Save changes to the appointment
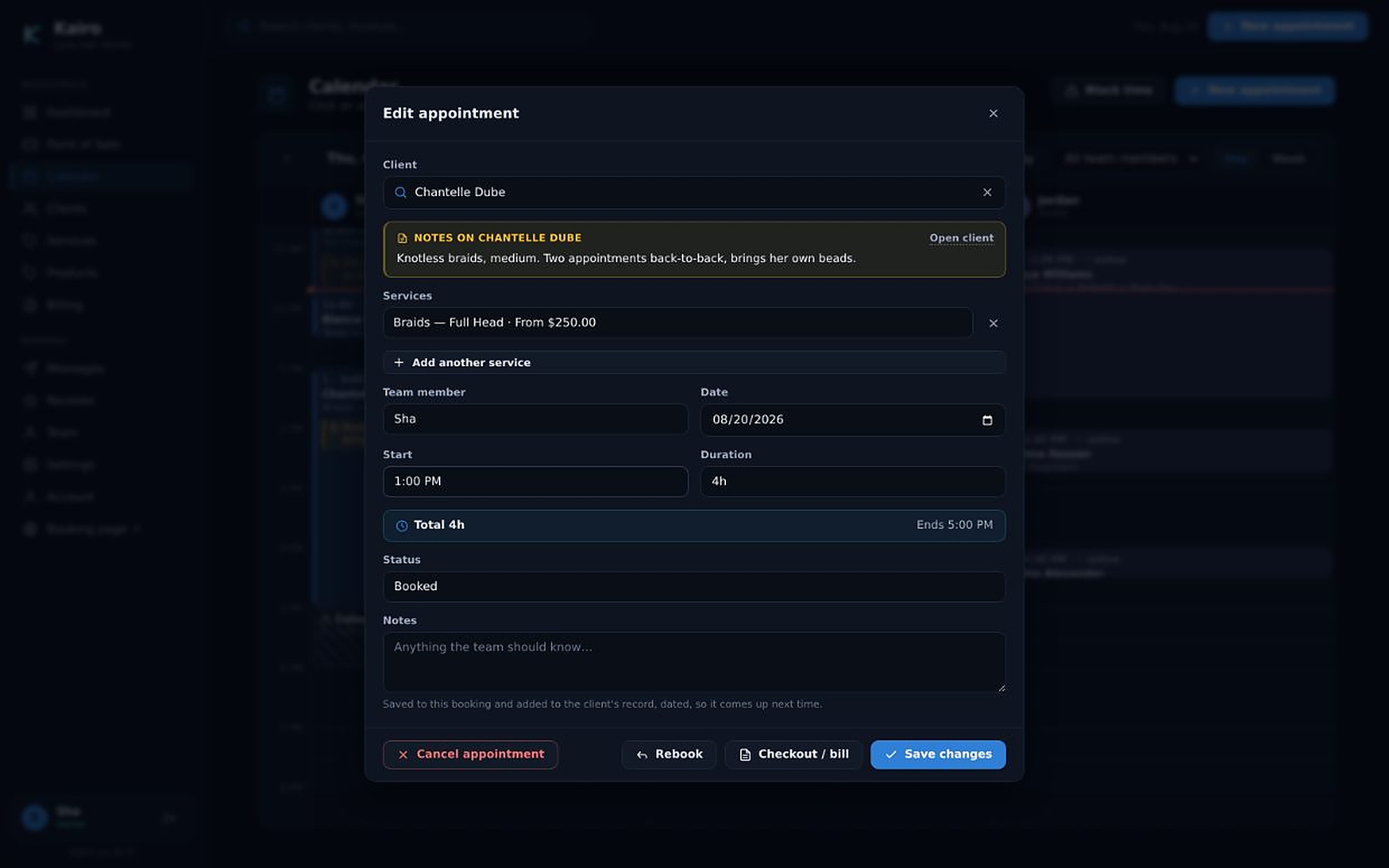1389x868 pixels. 937,755
